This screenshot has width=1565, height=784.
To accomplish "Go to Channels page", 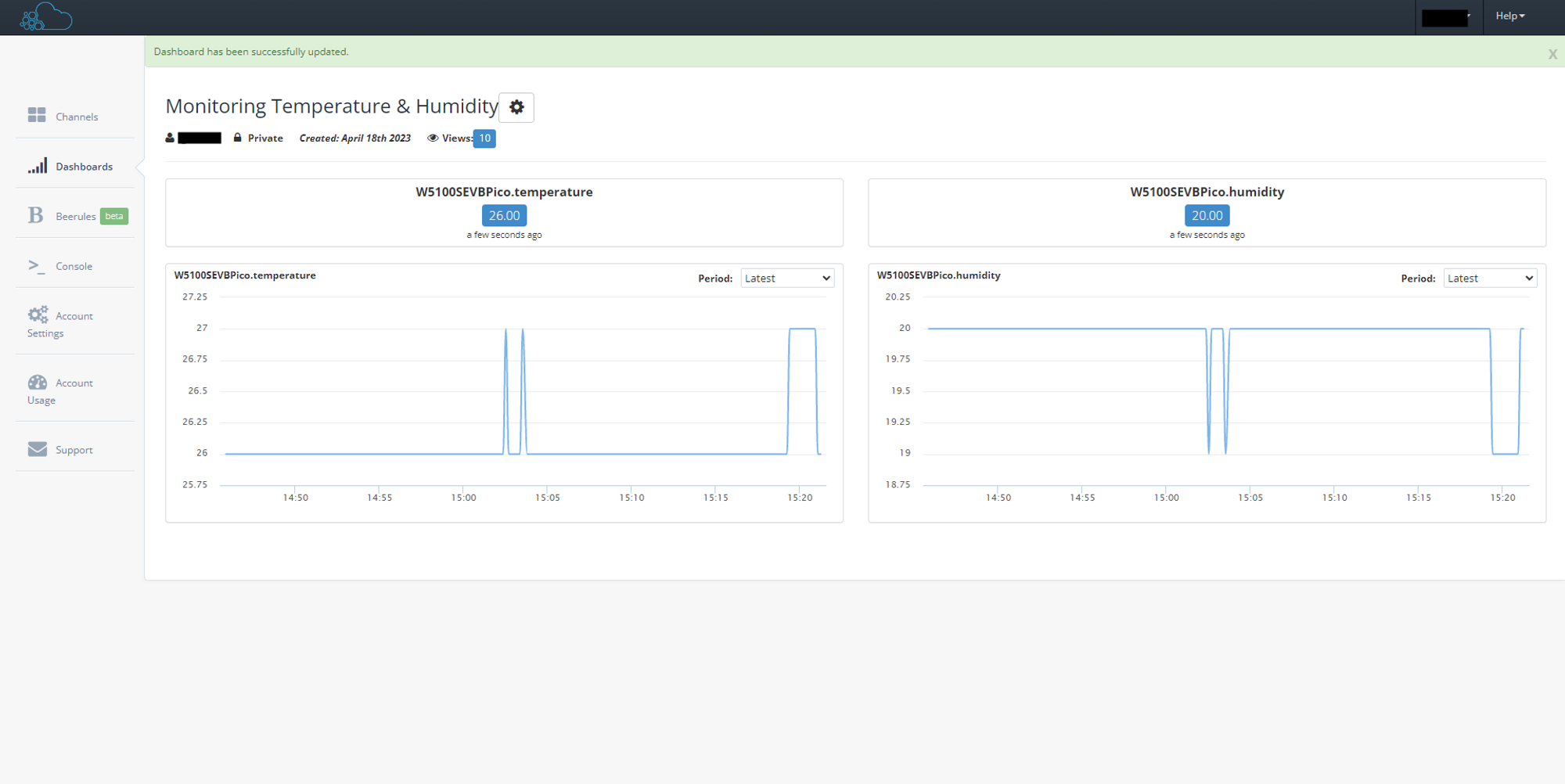I will 75,116.
